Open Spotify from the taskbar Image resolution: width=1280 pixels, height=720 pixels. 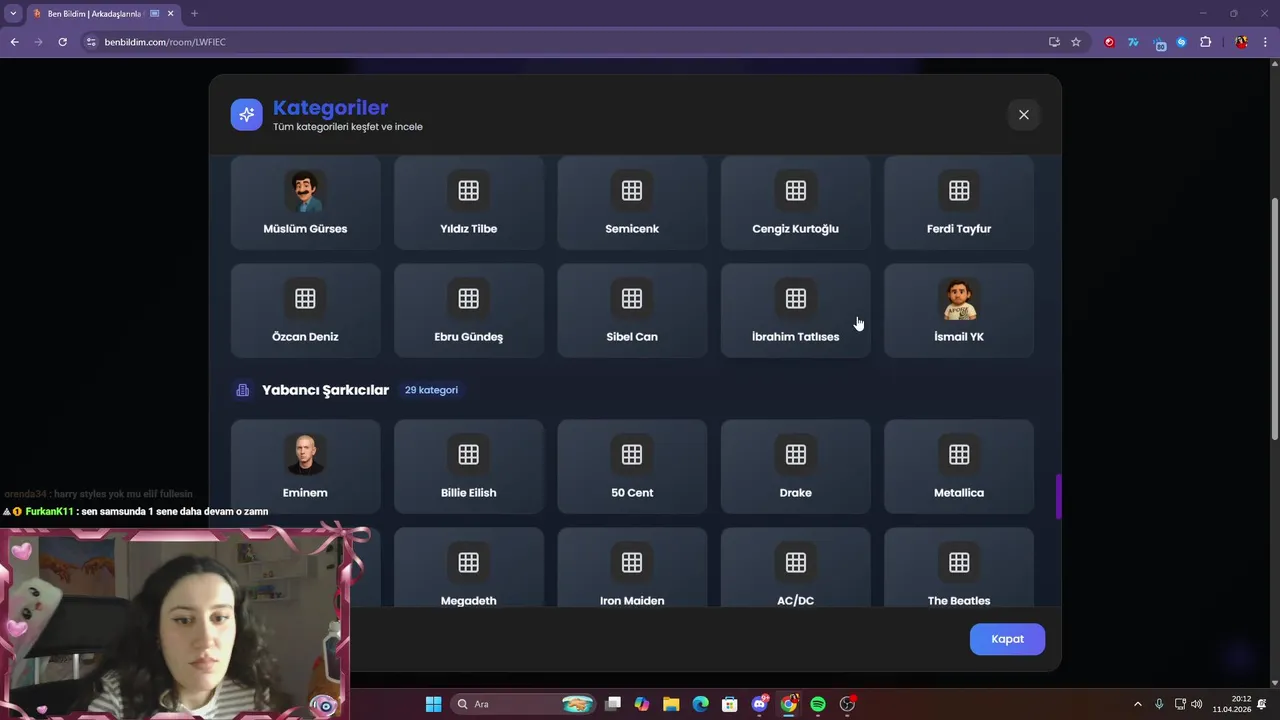click(818, 704)
